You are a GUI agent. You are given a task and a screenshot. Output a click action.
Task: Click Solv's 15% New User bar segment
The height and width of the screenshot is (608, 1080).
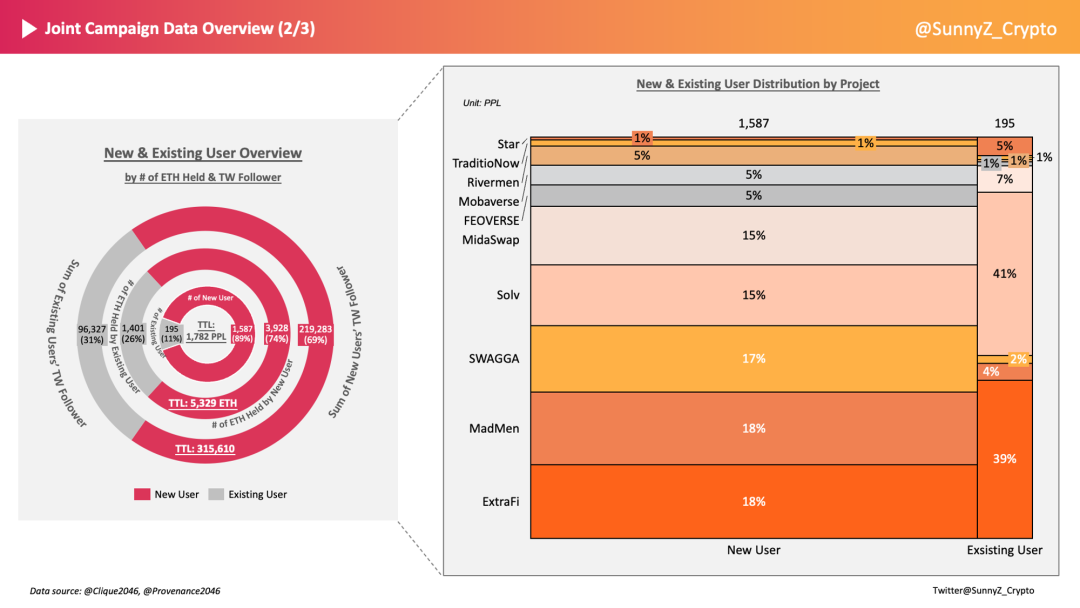754,295
